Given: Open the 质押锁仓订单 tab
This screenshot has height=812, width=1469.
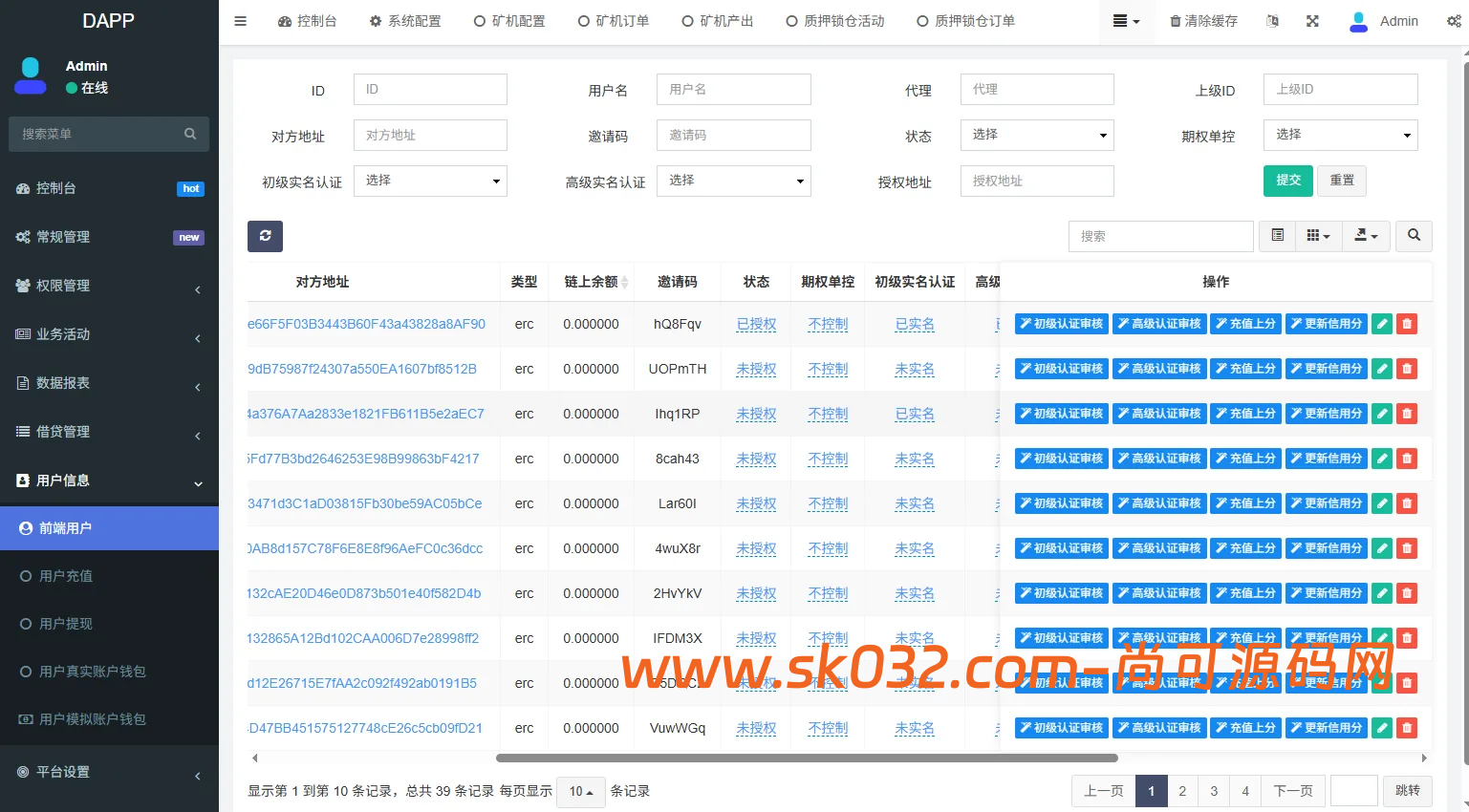Looking at the screenshot, I should [x=966, y=21].
